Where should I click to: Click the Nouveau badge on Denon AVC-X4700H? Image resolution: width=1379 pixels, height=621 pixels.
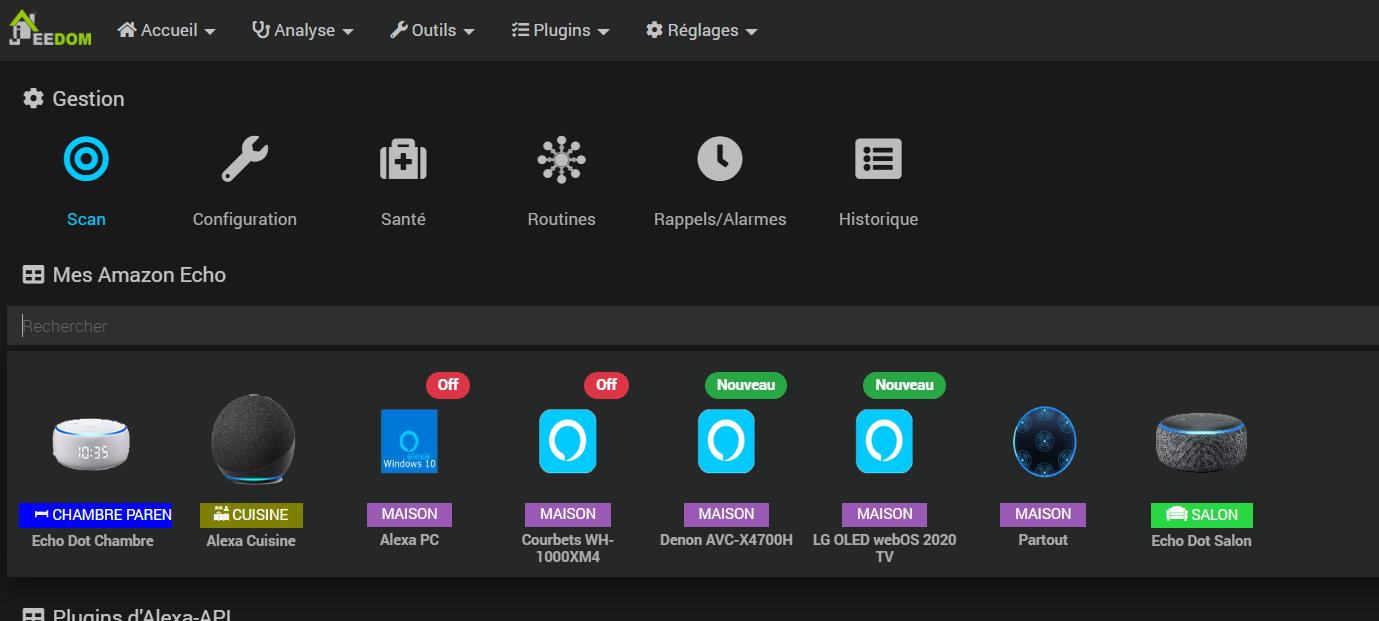(x=745, y=385)
